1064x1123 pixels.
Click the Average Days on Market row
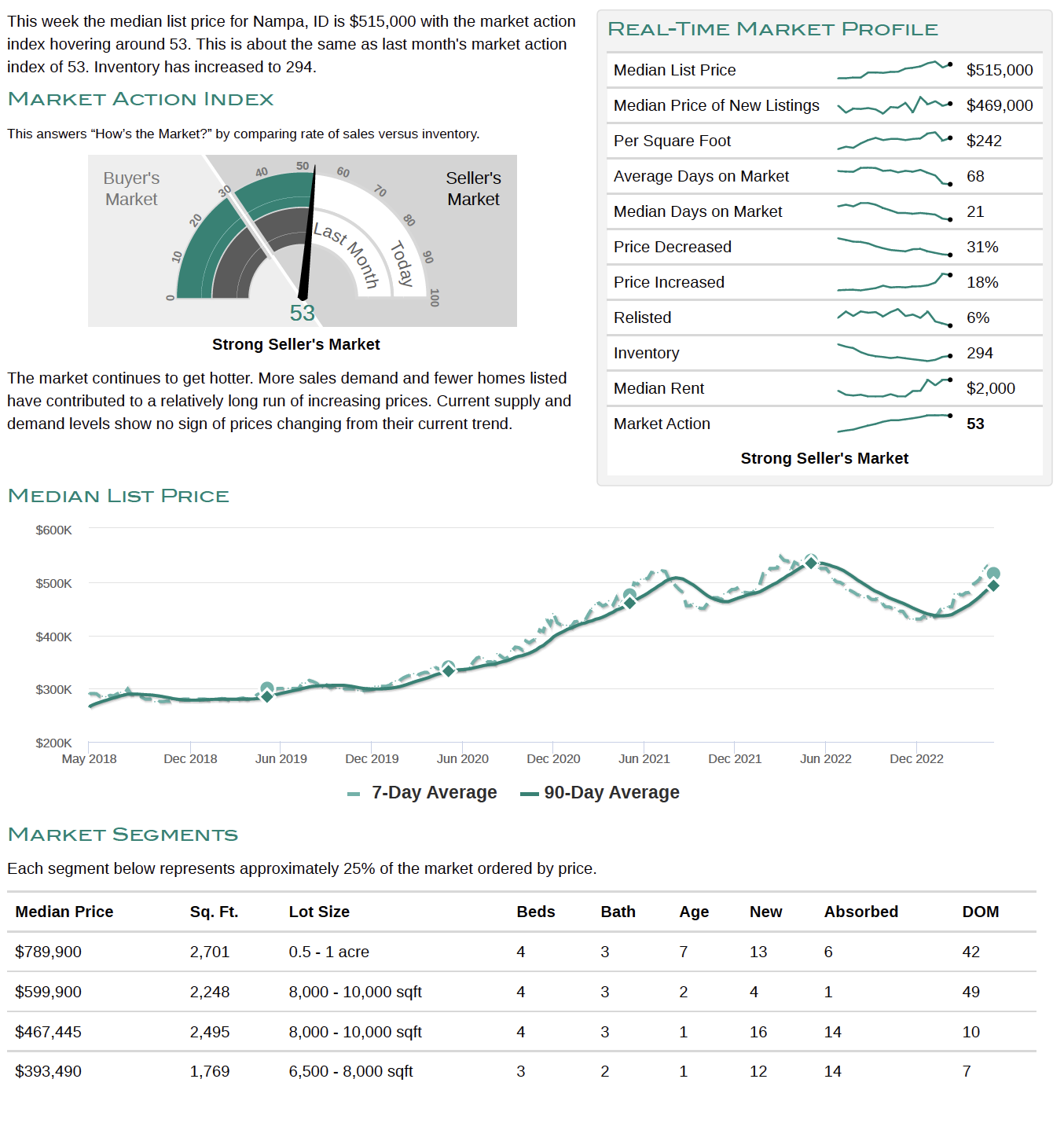824,176
